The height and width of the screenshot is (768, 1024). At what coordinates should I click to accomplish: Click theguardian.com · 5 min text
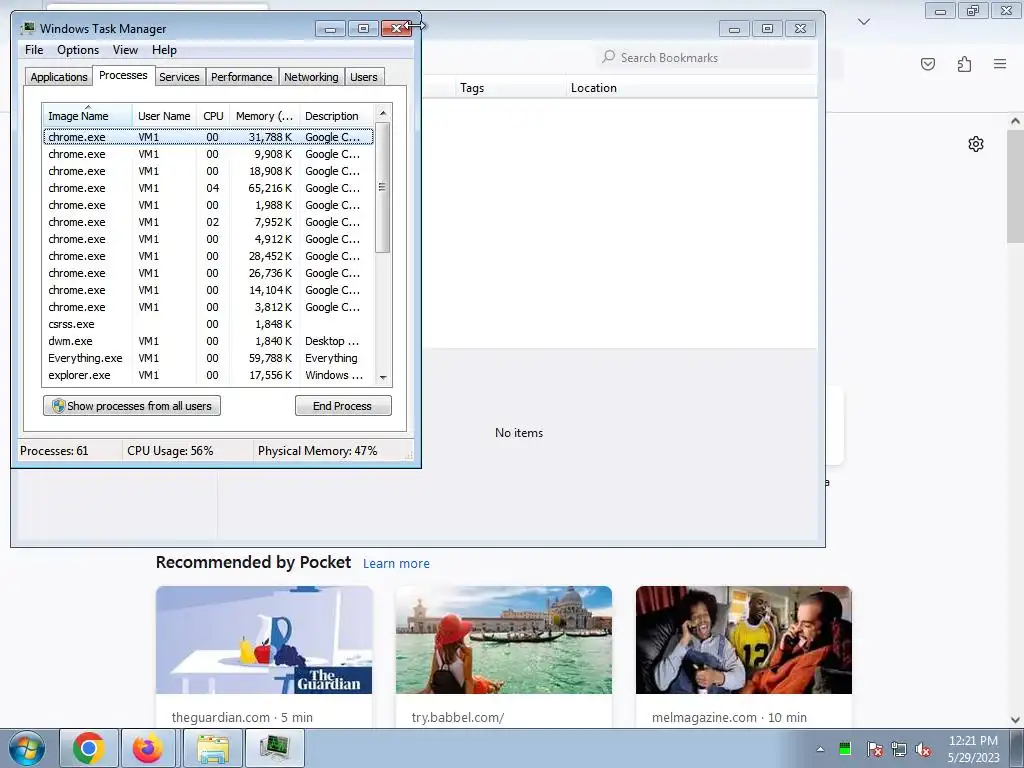coord(242,717)
